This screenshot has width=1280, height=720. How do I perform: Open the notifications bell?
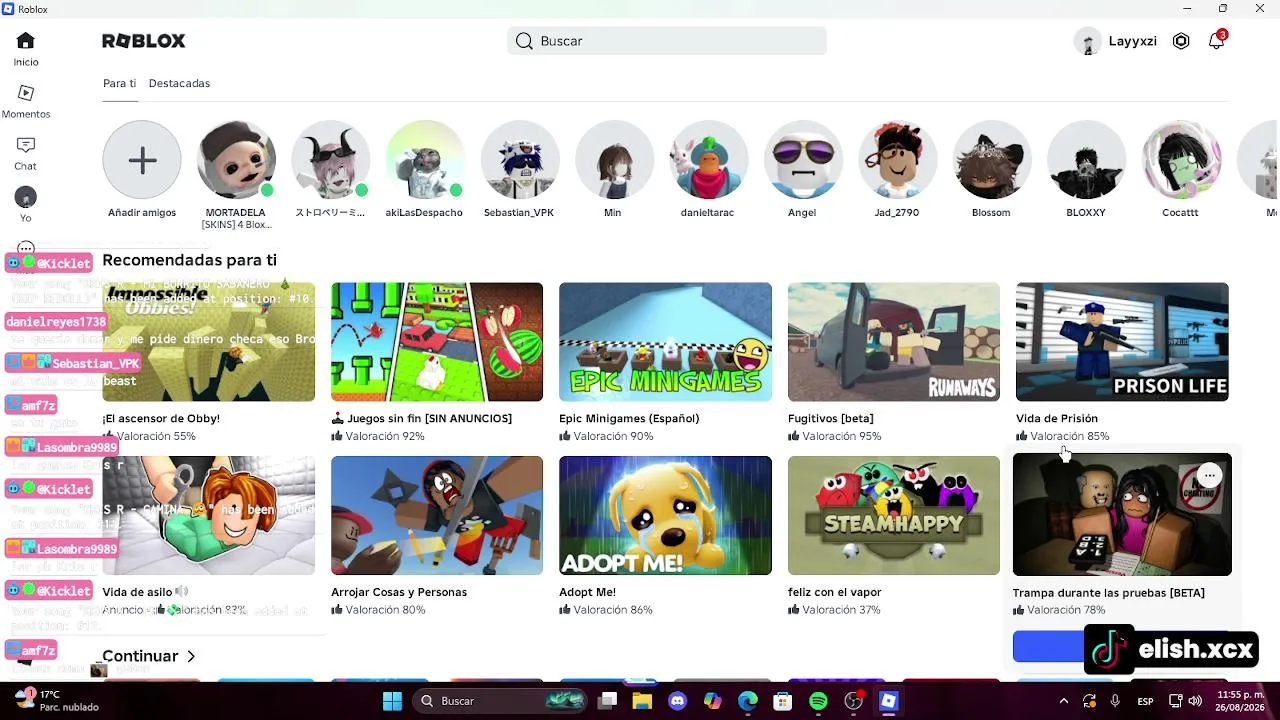click(1216, 41)
